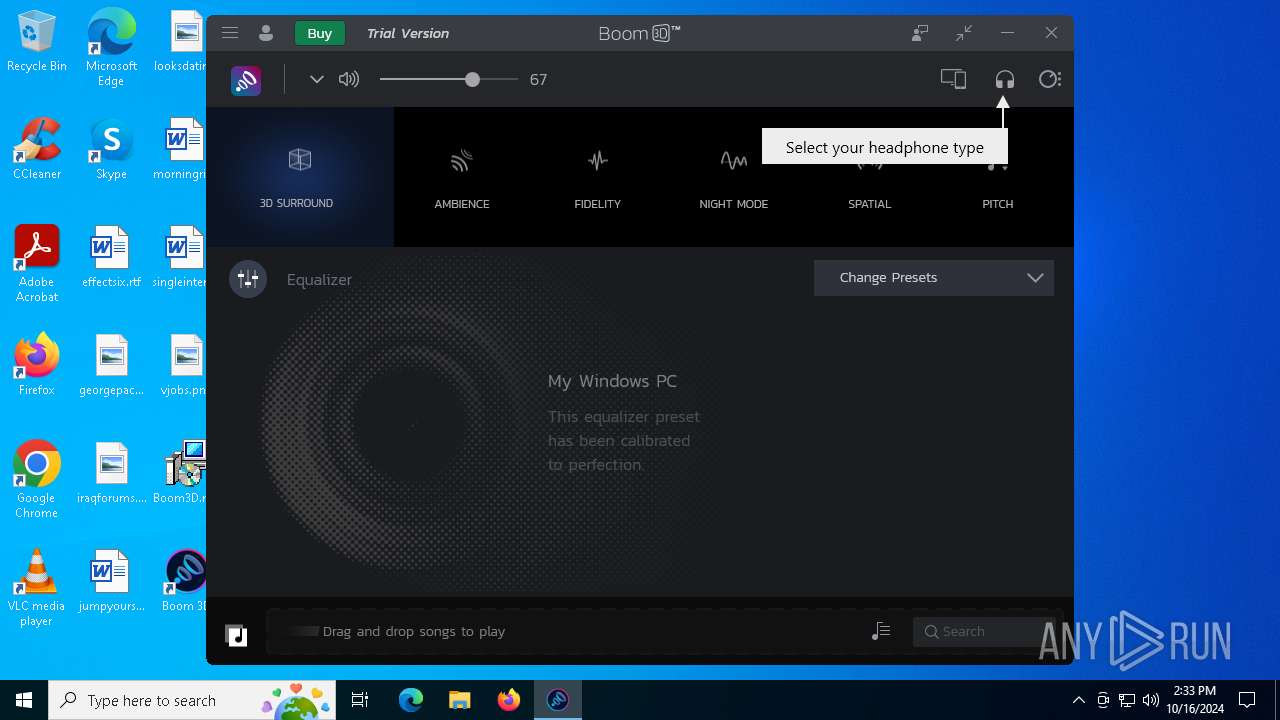Viewport: 1280px width, 720px height.
Task: Switch to compact mini-player view
Action: pos(964,33)
